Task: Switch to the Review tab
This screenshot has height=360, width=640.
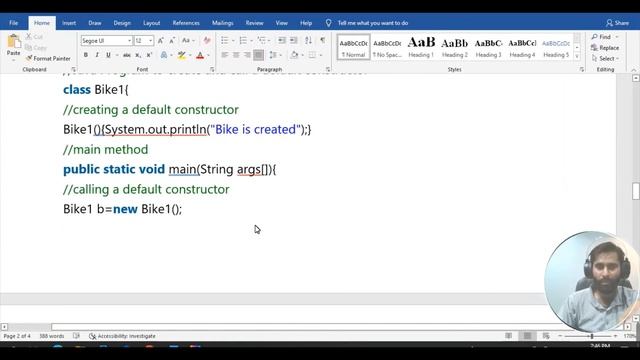Action: (254, 23)
